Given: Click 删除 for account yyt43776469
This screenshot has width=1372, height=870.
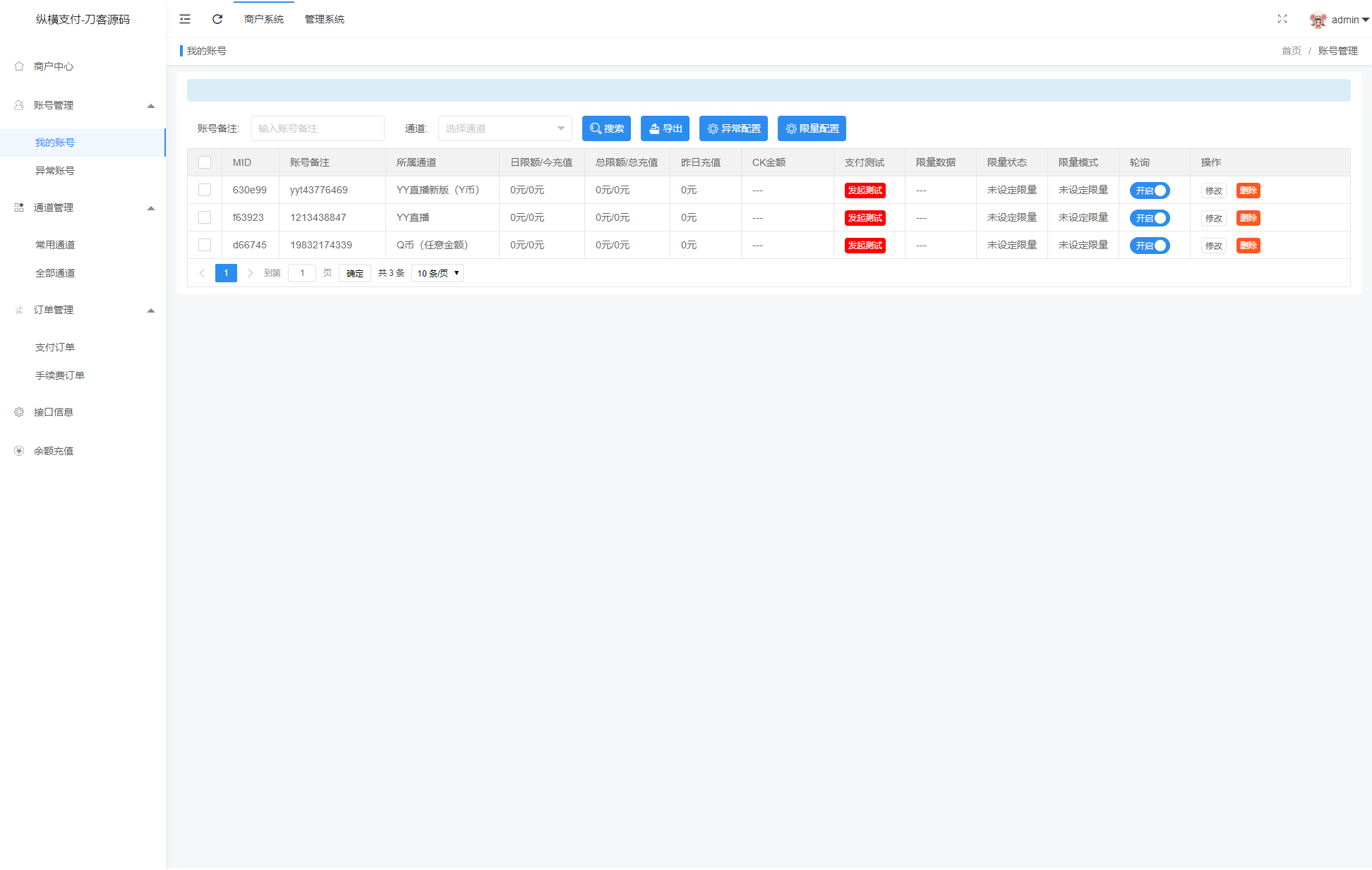Looking at the screenshot, I should (x=1248, y=191).
